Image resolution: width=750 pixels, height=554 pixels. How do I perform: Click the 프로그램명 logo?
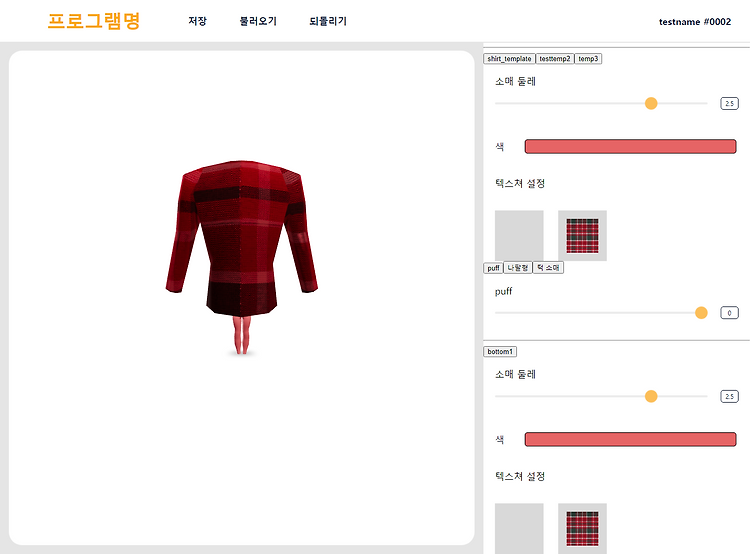click(94, 21)
